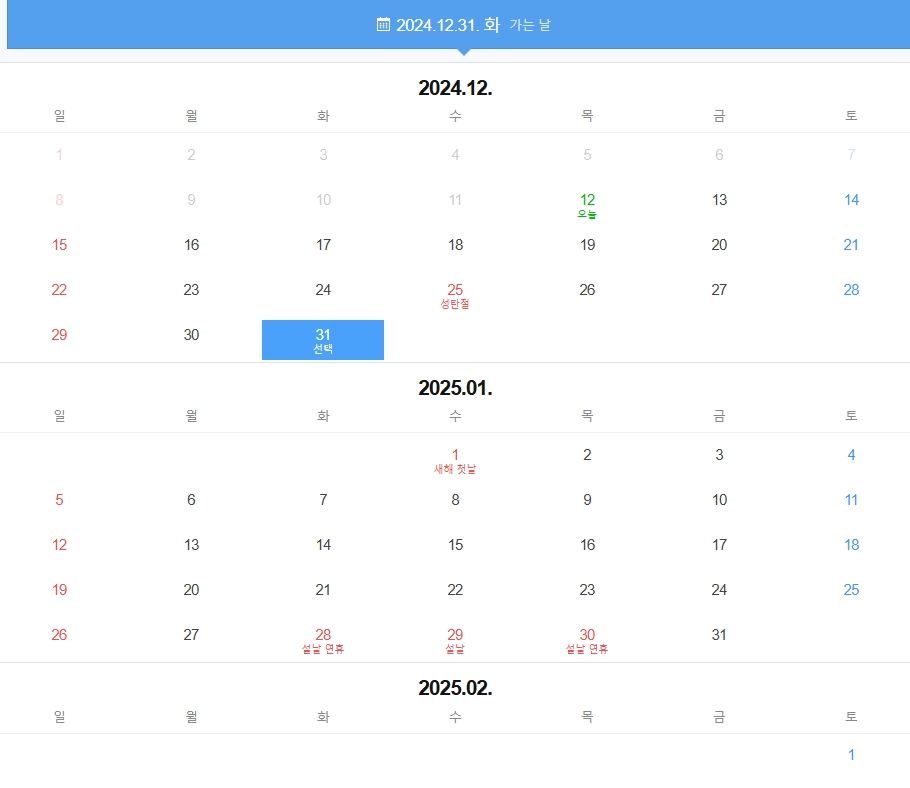Viewport: 910px width, 788px height.
Task: Select December 13, 2024
Action: 719,200
